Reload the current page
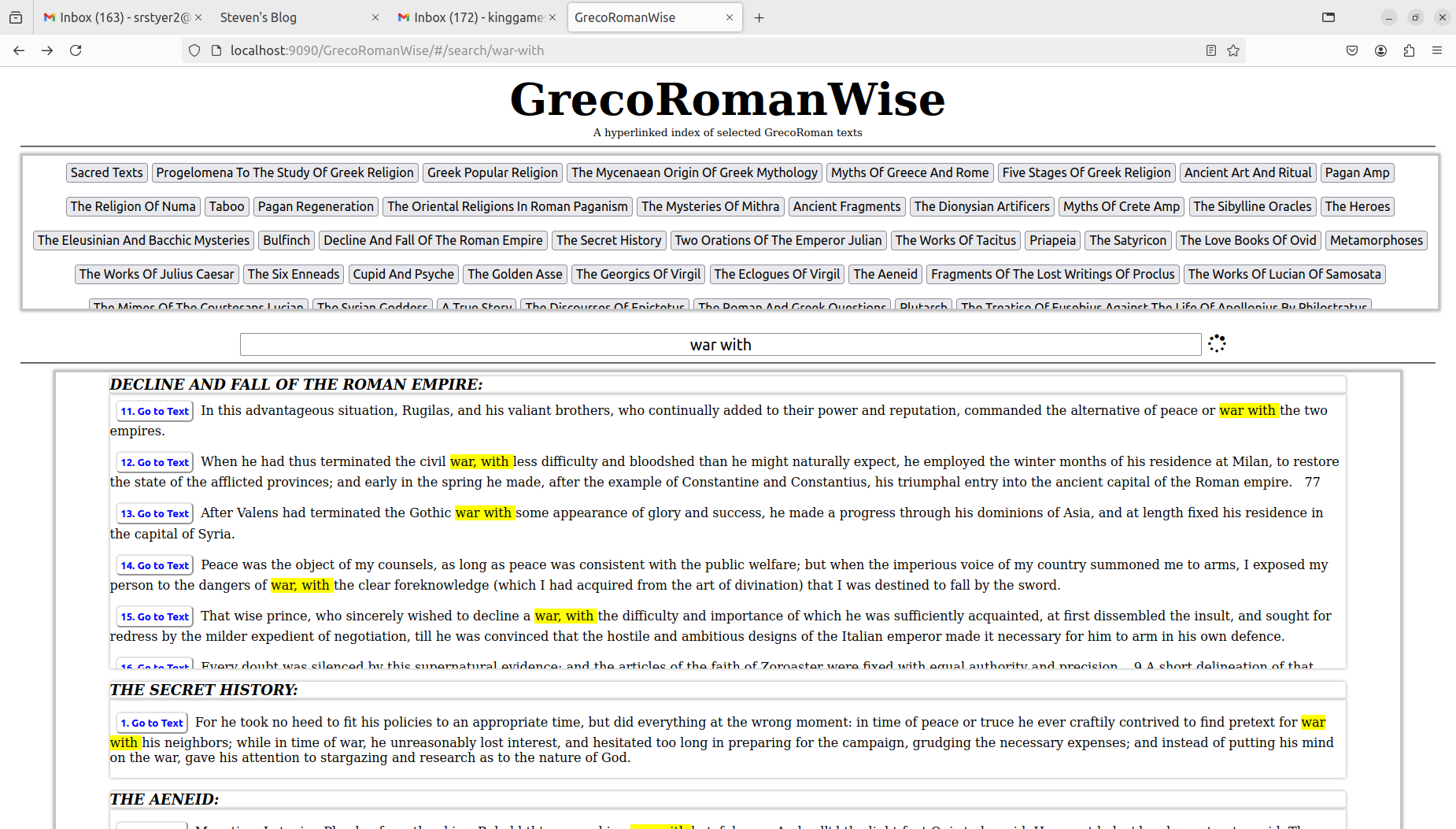The width and height of the screenshot is (1456, 829). tap(76, 50)
